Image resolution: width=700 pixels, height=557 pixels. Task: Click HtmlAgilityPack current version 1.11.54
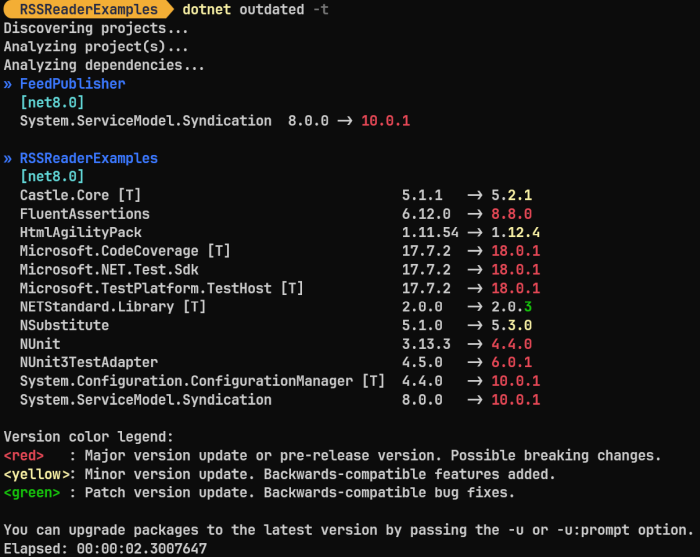point(430,233)
